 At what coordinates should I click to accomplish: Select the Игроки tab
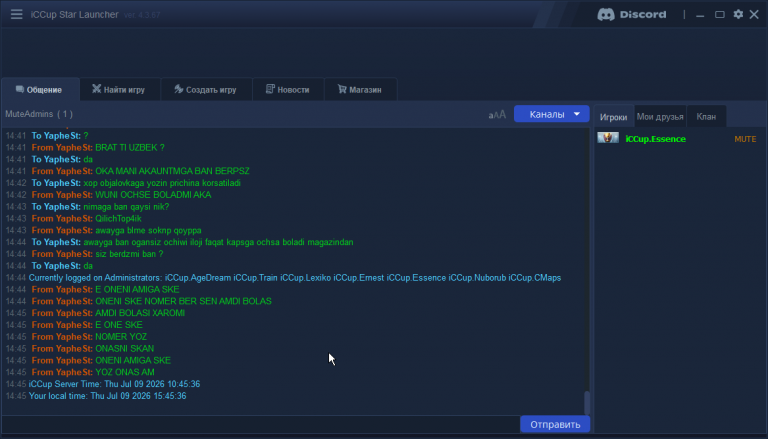(614, 117)
